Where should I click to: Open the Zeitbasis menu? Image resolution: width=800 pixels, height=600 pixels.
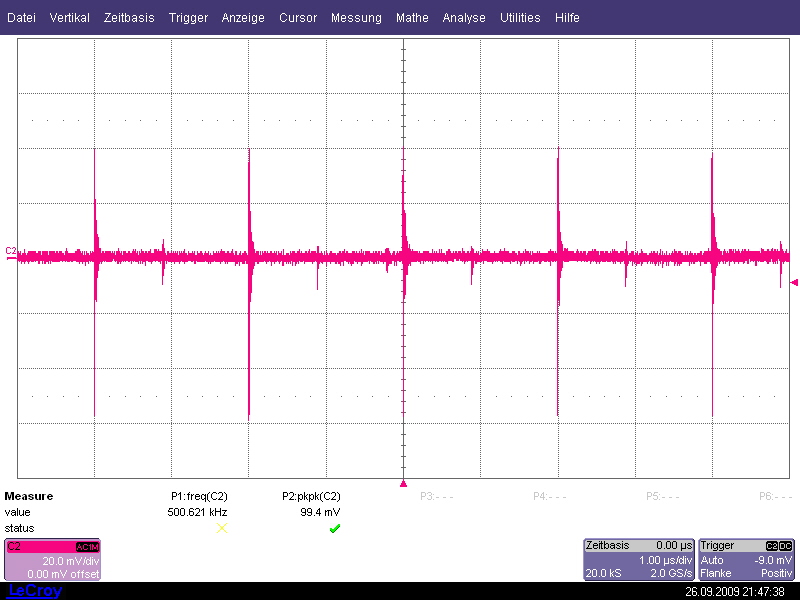129,17
